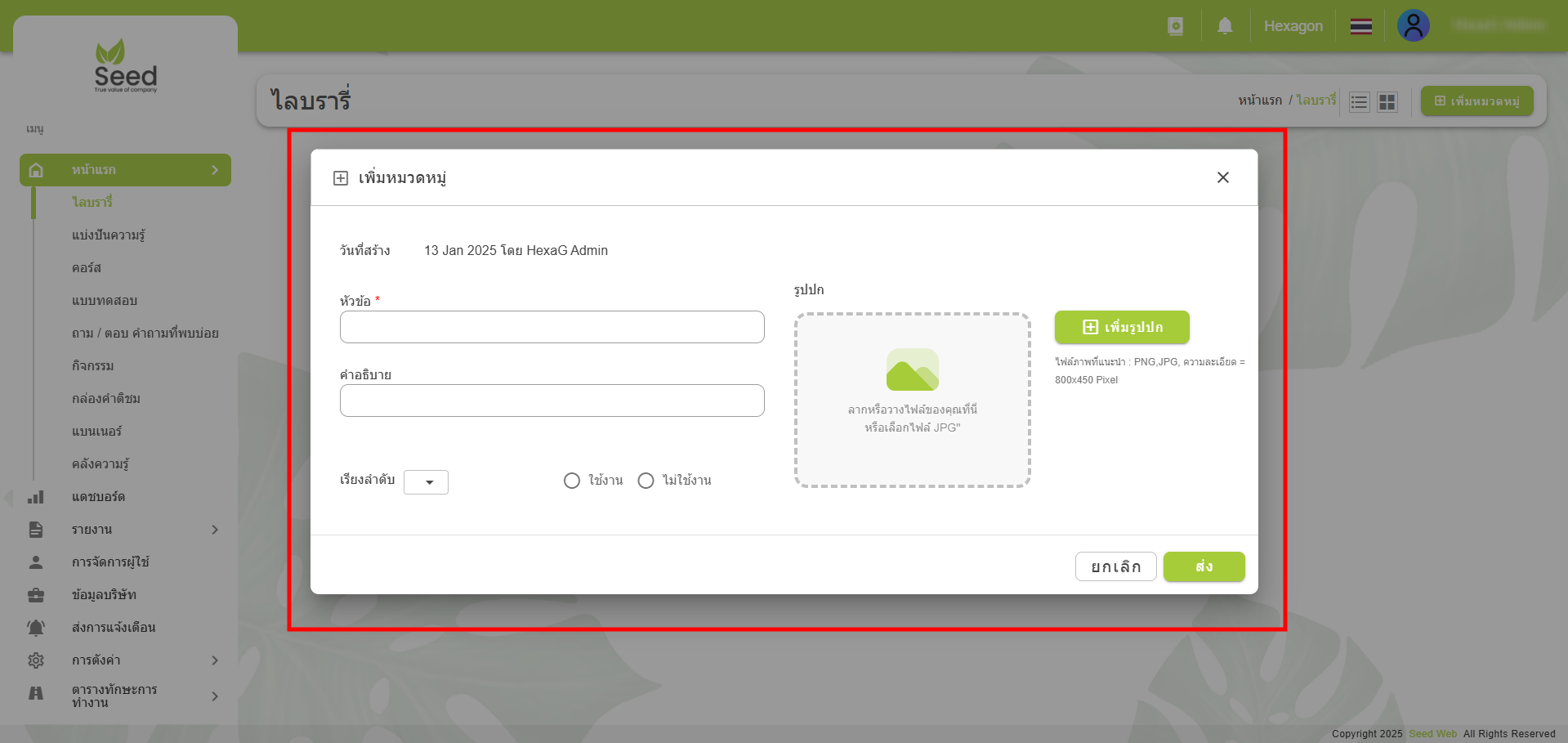
Task: Open การจัดการผู้ใช้ via the person icon
Action: click(x=35, y=562)
